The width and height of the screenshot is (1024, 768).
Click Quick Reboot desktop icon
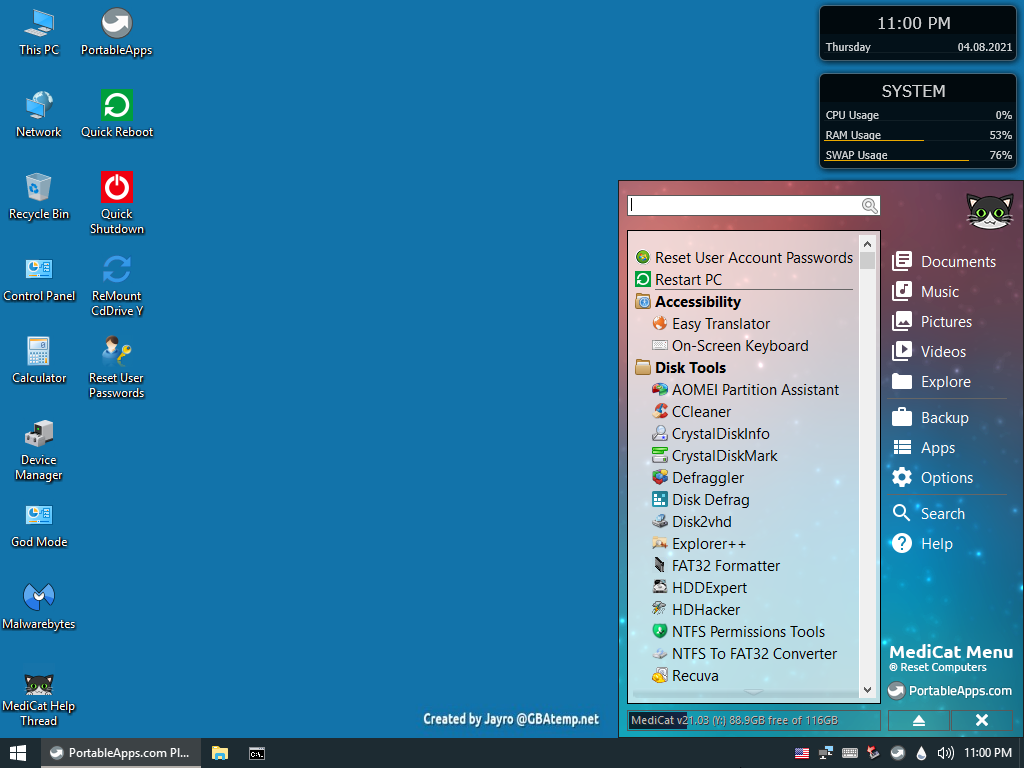point(116,115)
